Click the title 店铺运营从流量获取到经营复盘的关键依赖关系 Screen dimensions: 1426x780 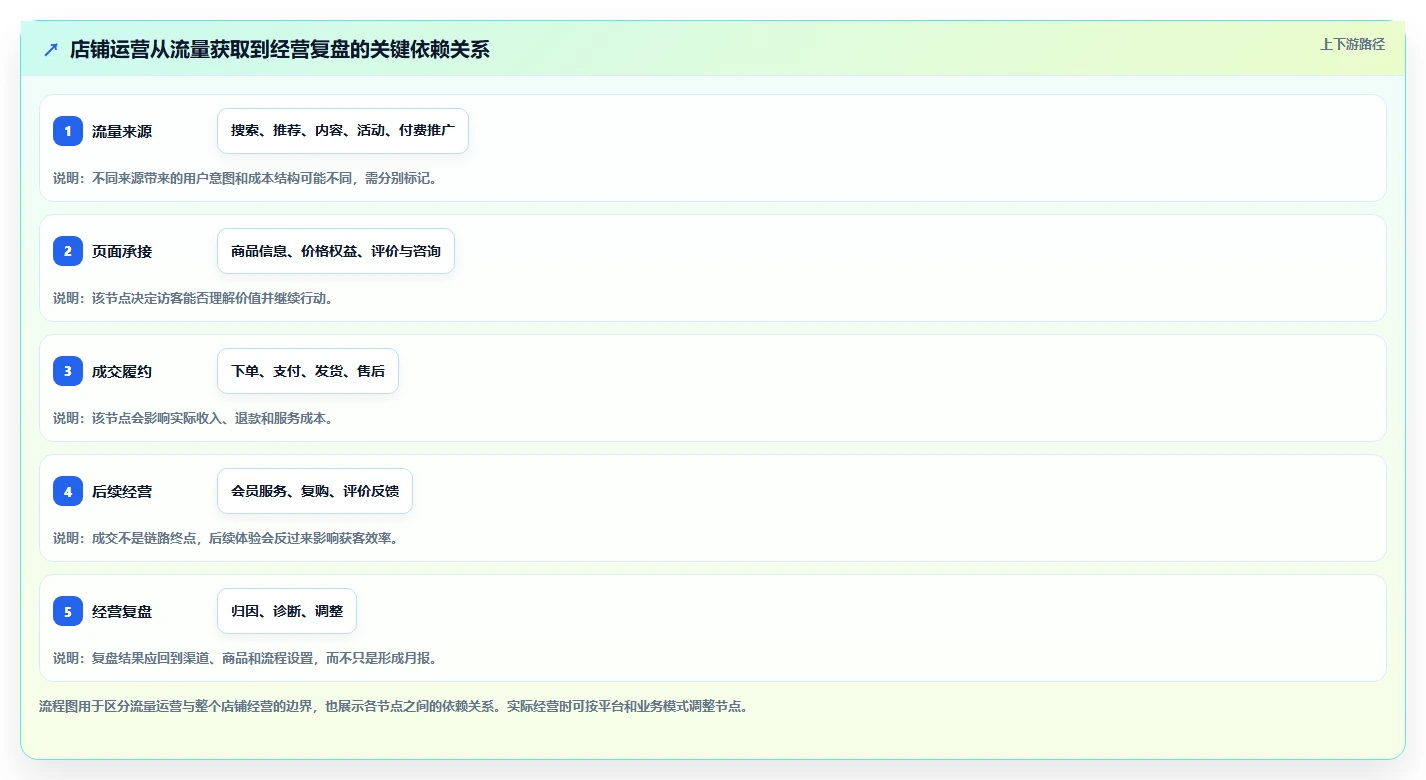coord(279,49)
